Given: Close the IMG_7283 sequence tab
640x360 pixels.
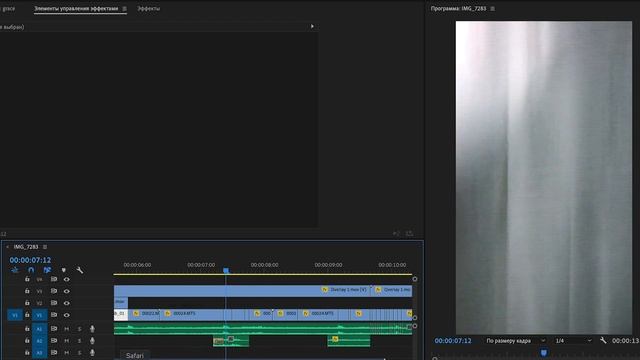Looking at the screenshot, I should pyautogui.click(x=7, y=247).
